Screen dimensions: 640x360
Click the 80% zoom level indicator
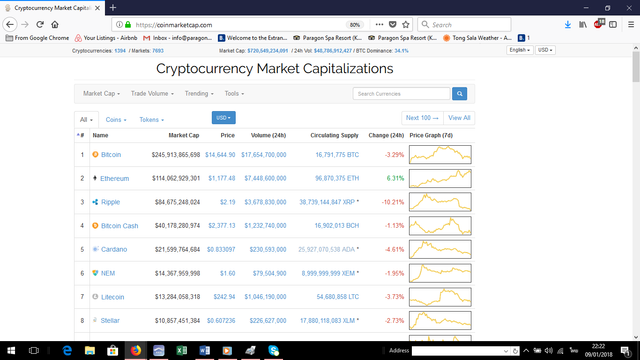point(355,24)
